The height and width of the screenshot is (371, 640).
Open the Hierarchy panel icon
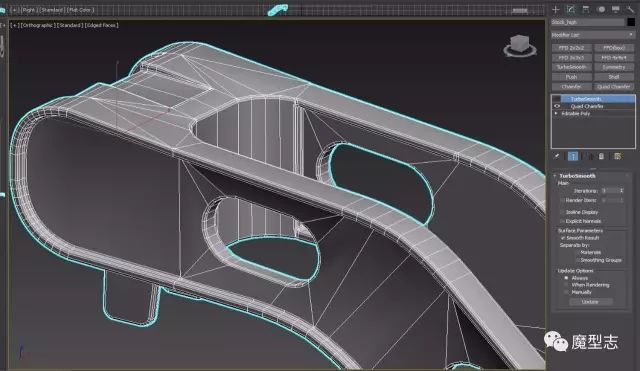click(x=586, y=9)
